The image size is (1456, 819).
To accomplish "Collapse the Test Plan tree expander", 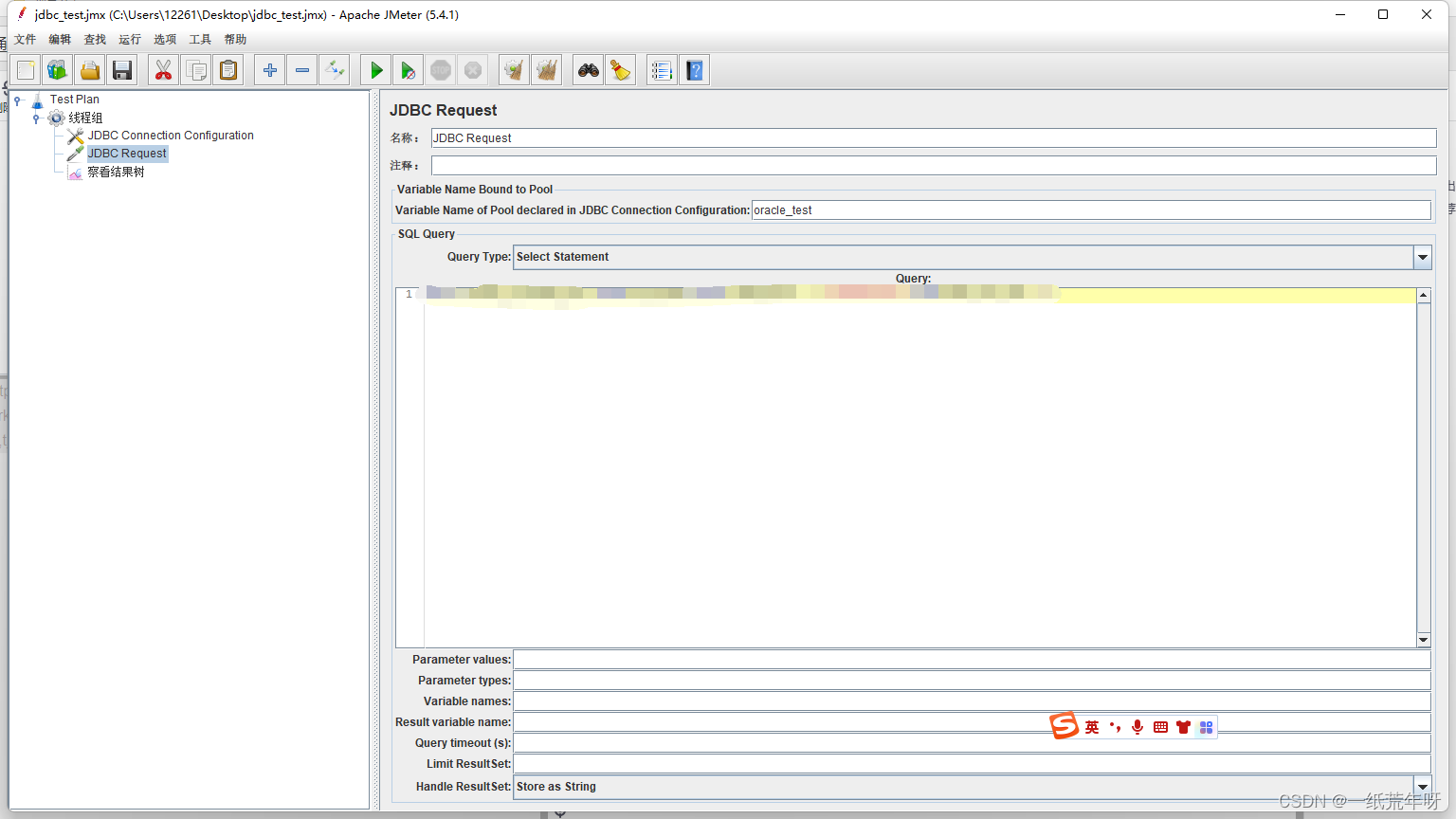I will 18,100.
